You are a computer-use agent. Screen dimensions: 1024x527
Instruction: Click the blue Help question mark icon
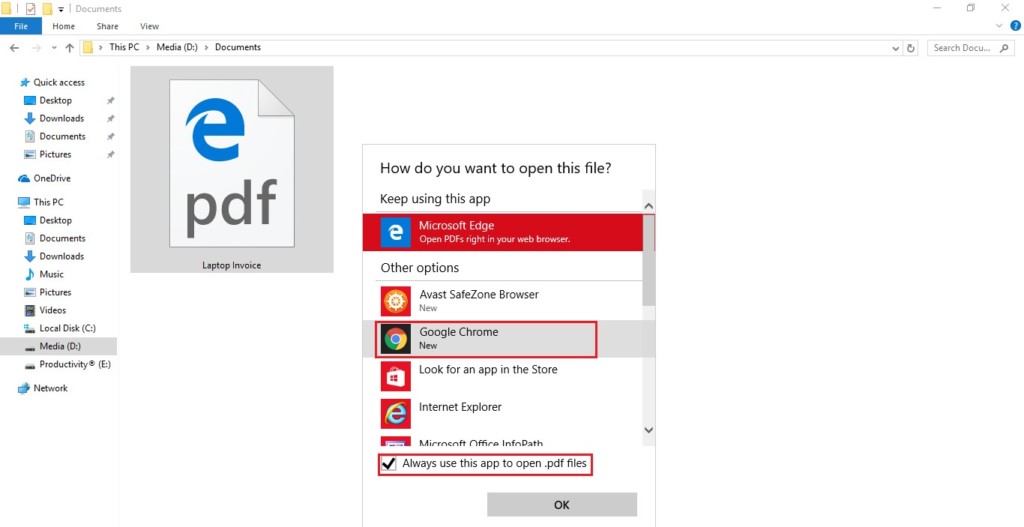pos(1016,26)
